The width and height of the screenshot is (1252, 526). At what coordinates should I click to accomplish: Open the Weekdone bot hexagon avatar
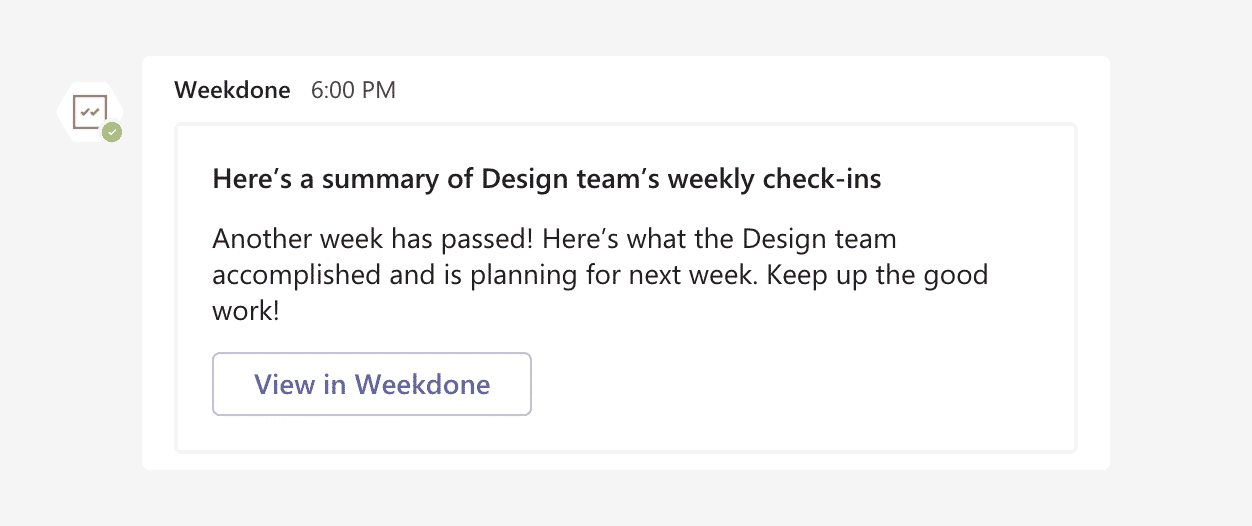90,111
